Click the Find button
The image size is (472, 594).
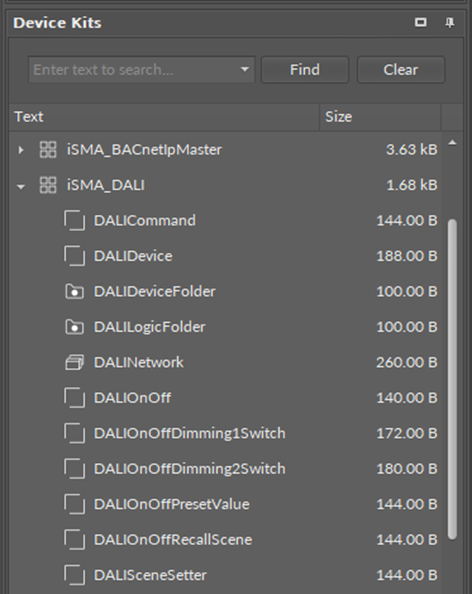pyautogui.click(x=305, y=70)
